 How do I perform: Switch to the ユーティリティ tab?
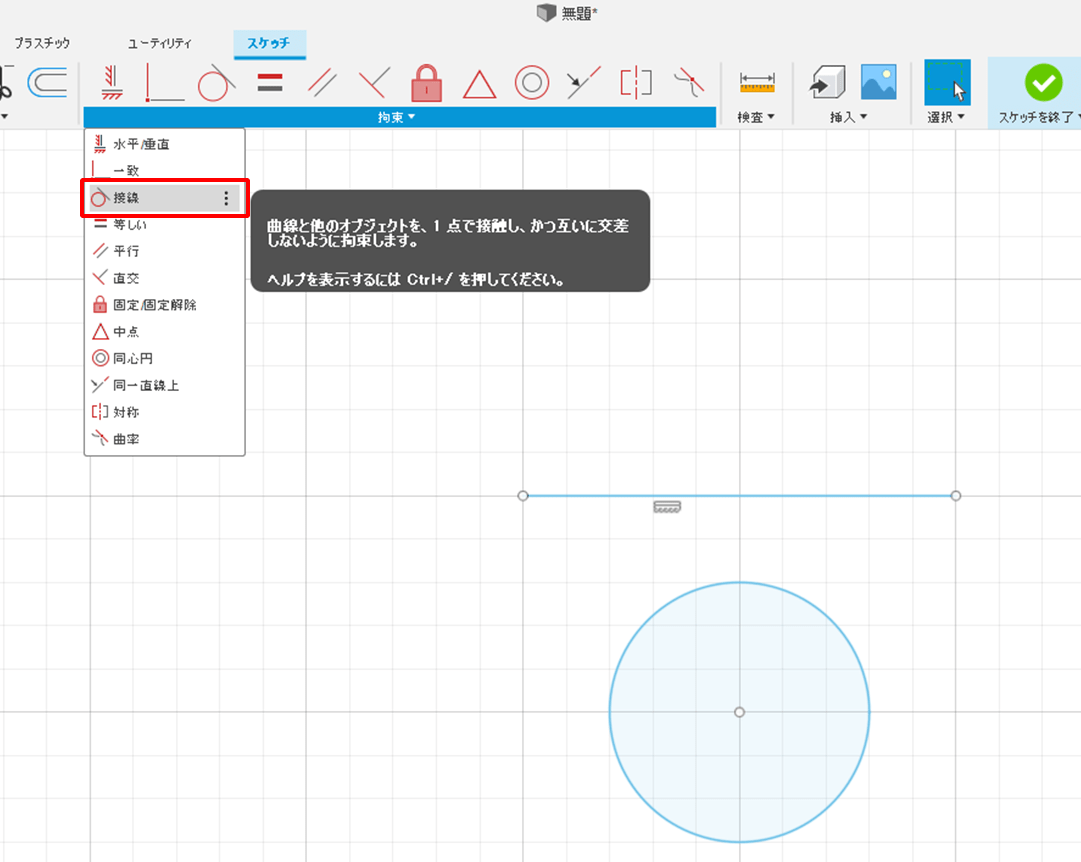click(x=160, y=44)
